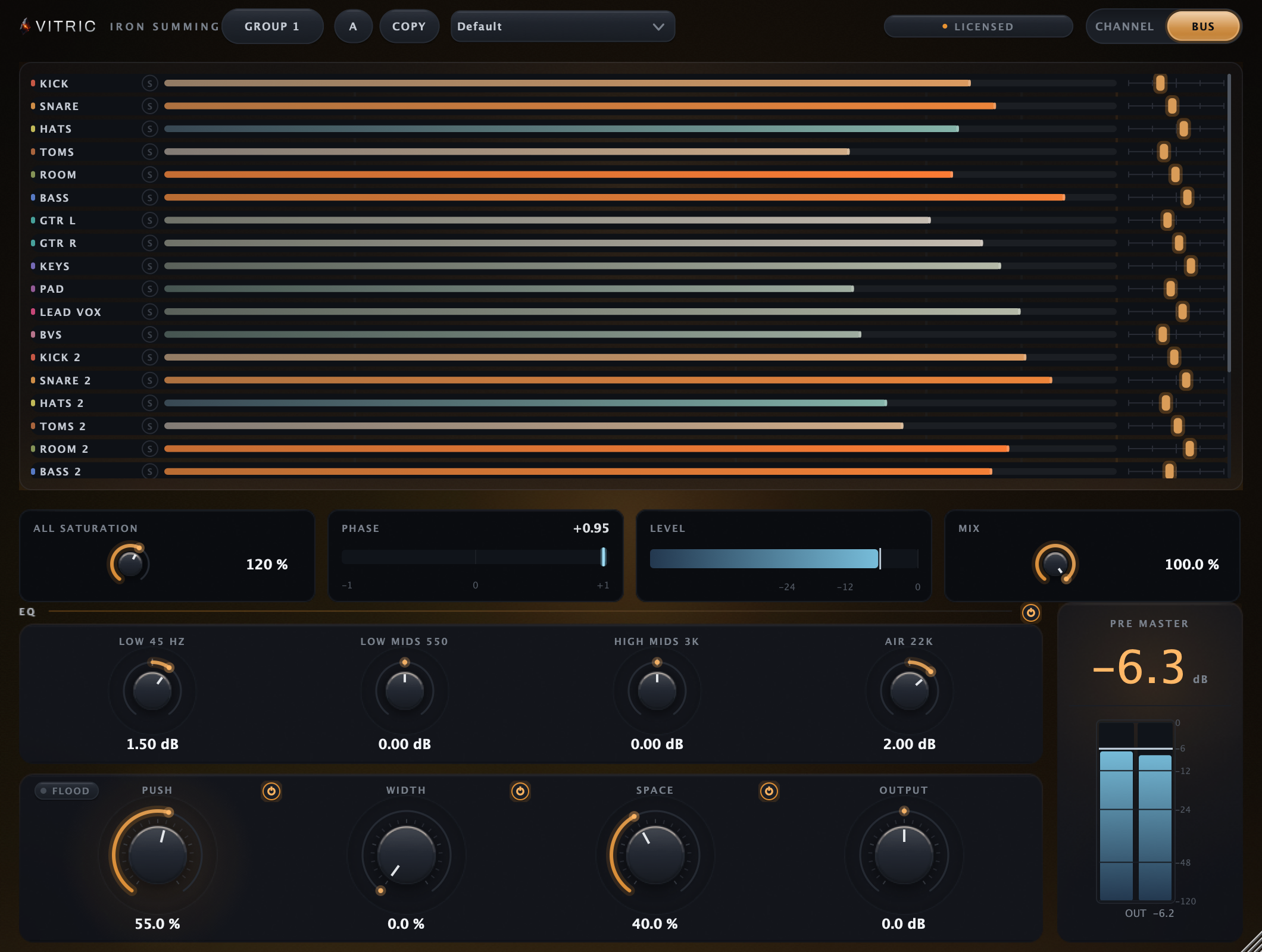Click the SPACE knob
The width and height of the screenshot is (1262, 952).
[x=655, y=855]
